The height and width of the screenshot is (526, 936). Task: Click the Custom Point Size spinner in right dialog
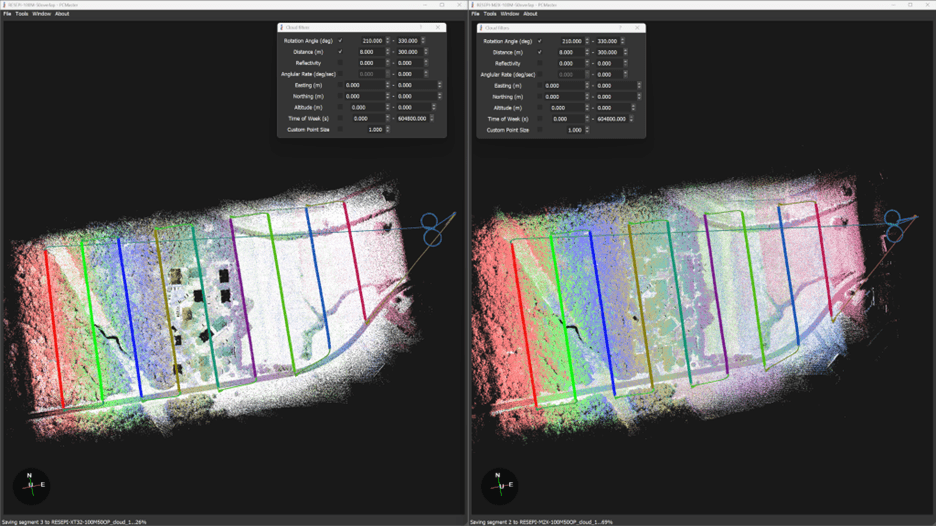click(587, 130)
